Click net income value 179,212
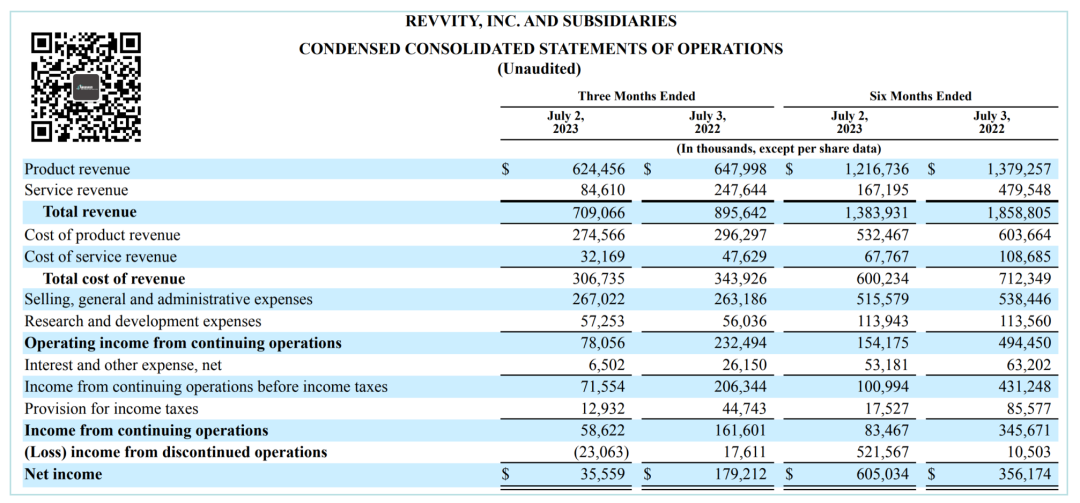The image size is (1080, 503). click(x=738, y=475)
